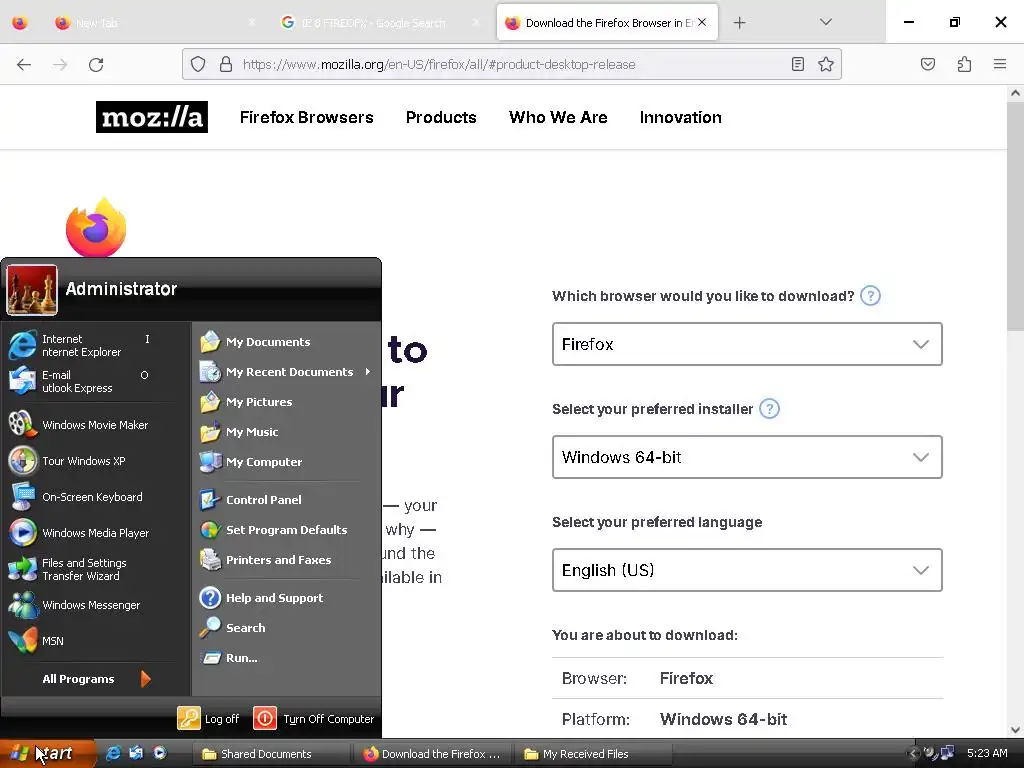Click the site padlock icon
This screenshot has width=1024, height=768.
(226, 64)
